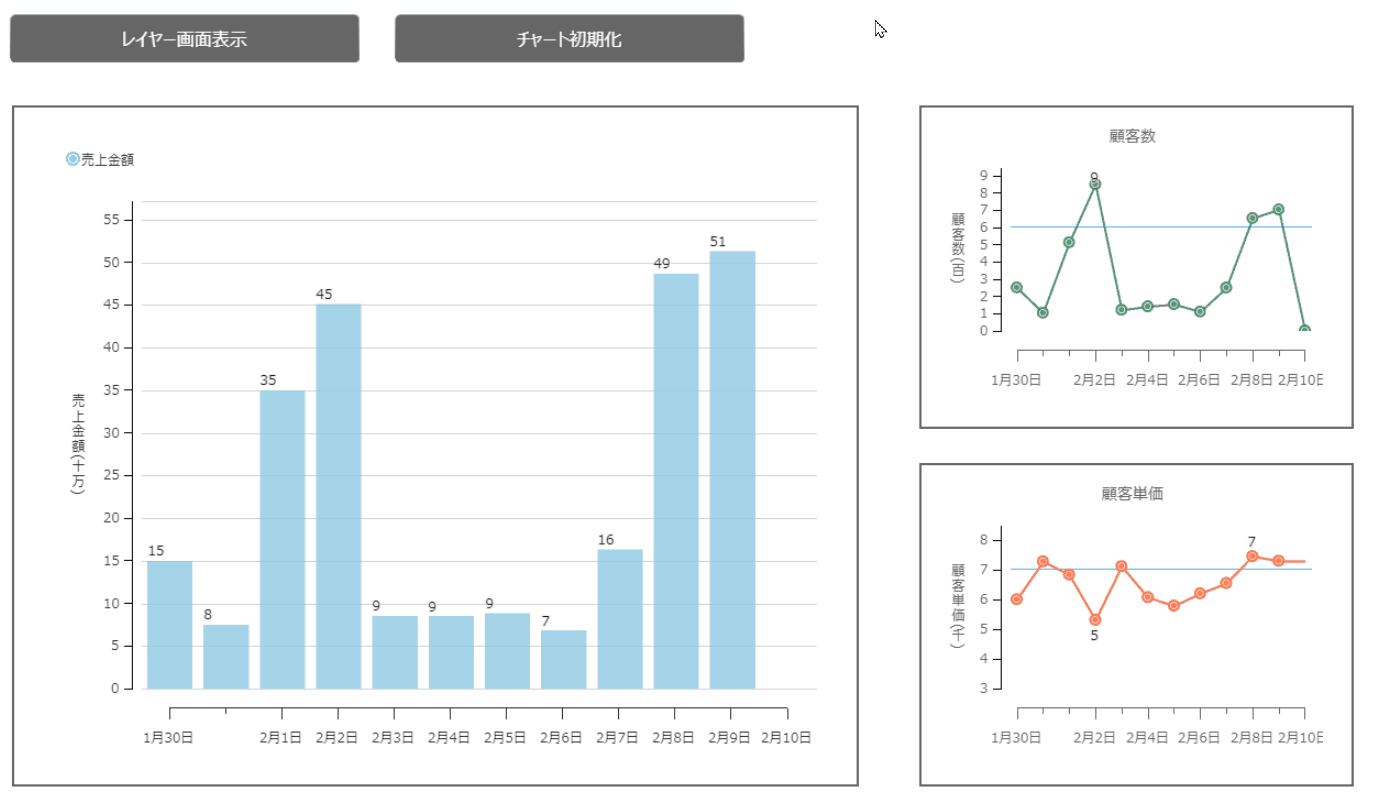Click the bar labeled 49 for 2月8日
The width and height of the screenshot is (1383, 792).
[x=676, y=481]
